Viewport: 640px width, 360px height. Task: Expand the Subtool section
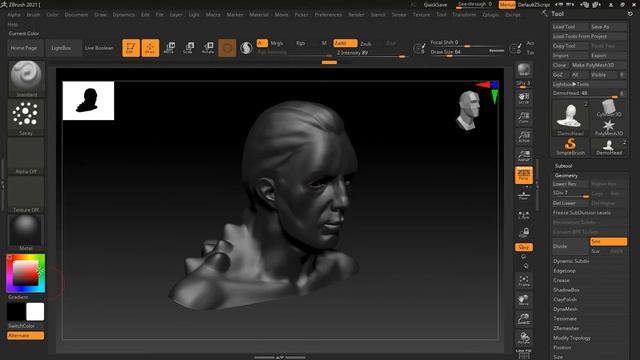[x=563, y=166]
